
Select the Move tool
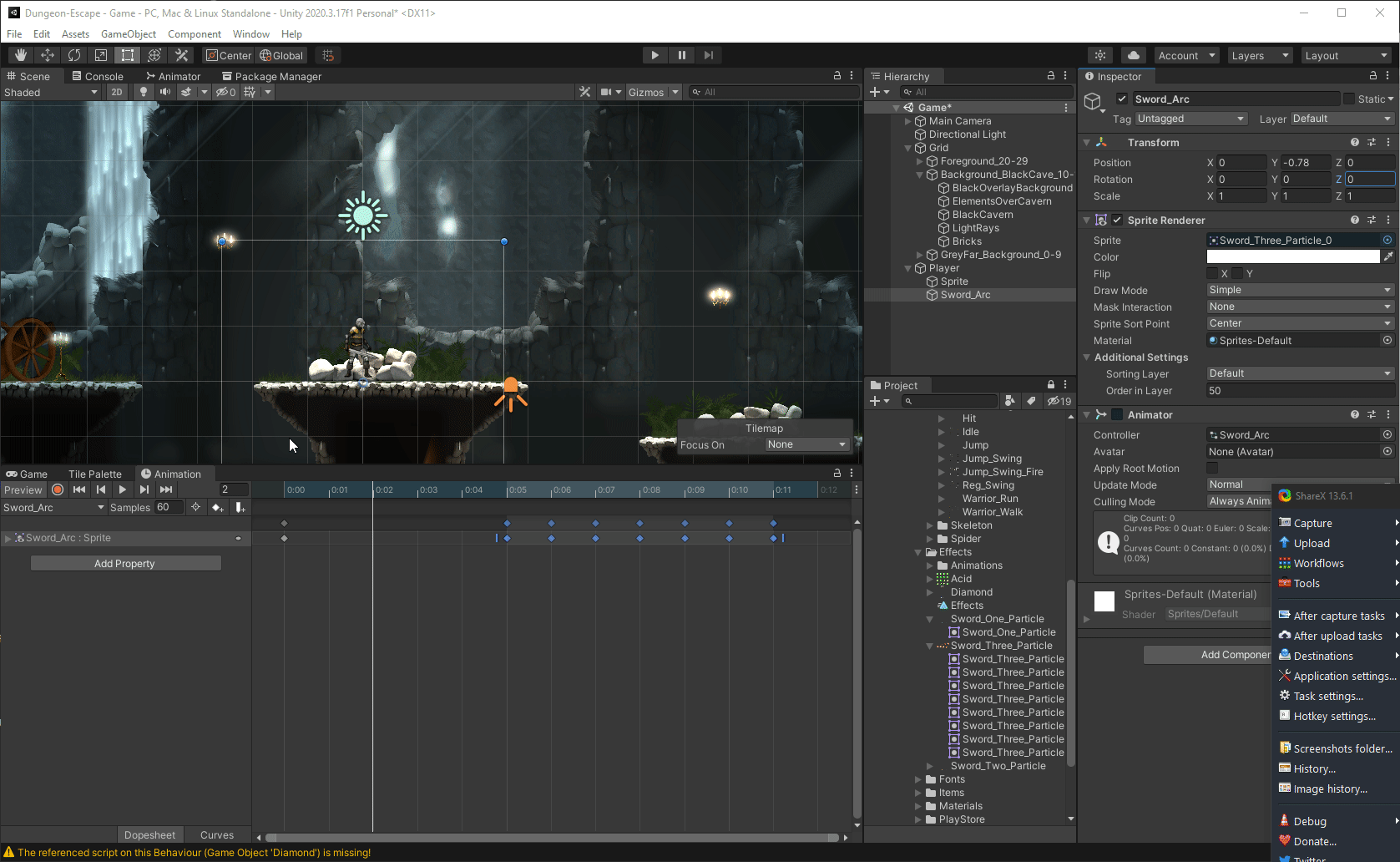[x=48, y=55]
